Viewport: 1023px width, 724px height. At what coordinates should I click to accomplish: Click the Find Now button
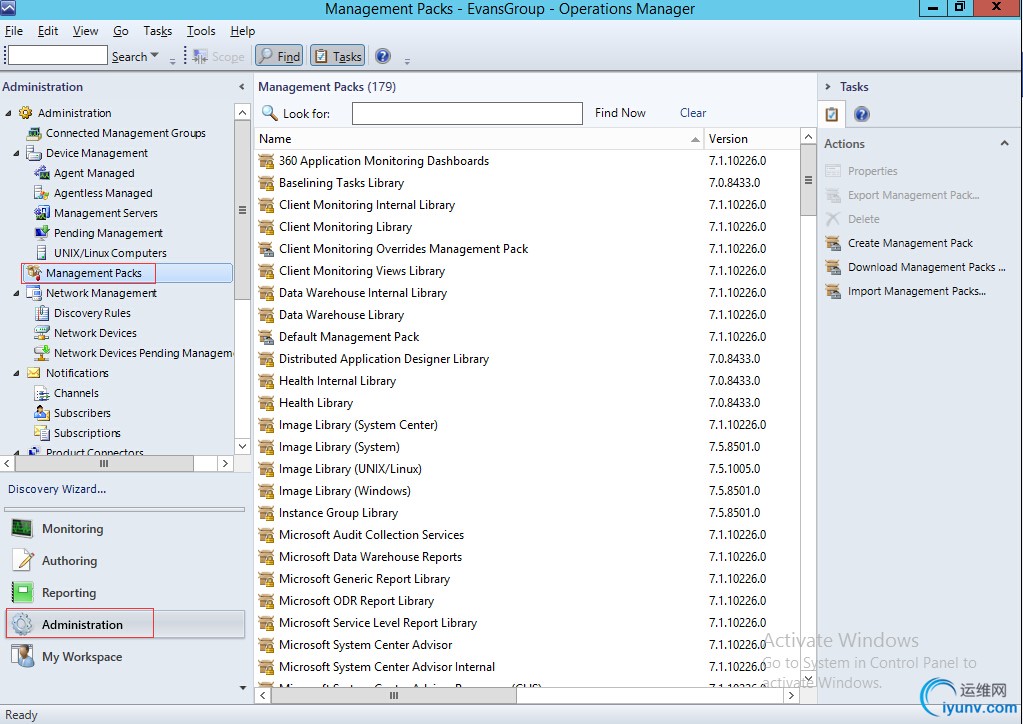point(620,113)
